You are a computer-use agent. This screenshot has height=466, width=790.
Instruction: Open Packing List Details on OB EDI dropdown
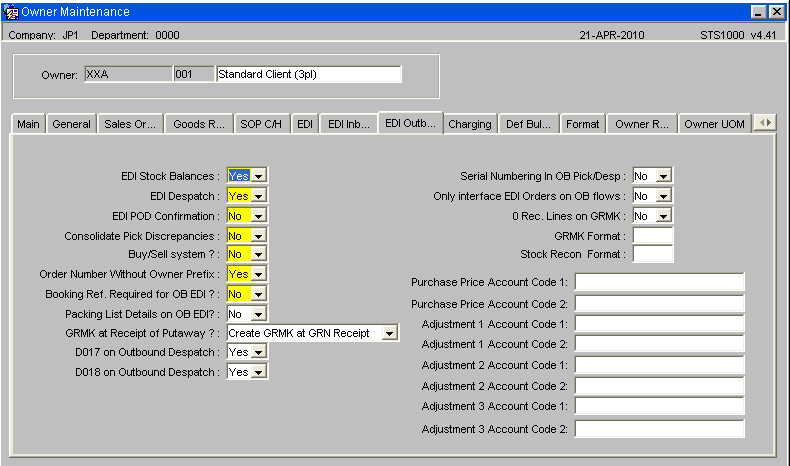[x=259, y=314]
